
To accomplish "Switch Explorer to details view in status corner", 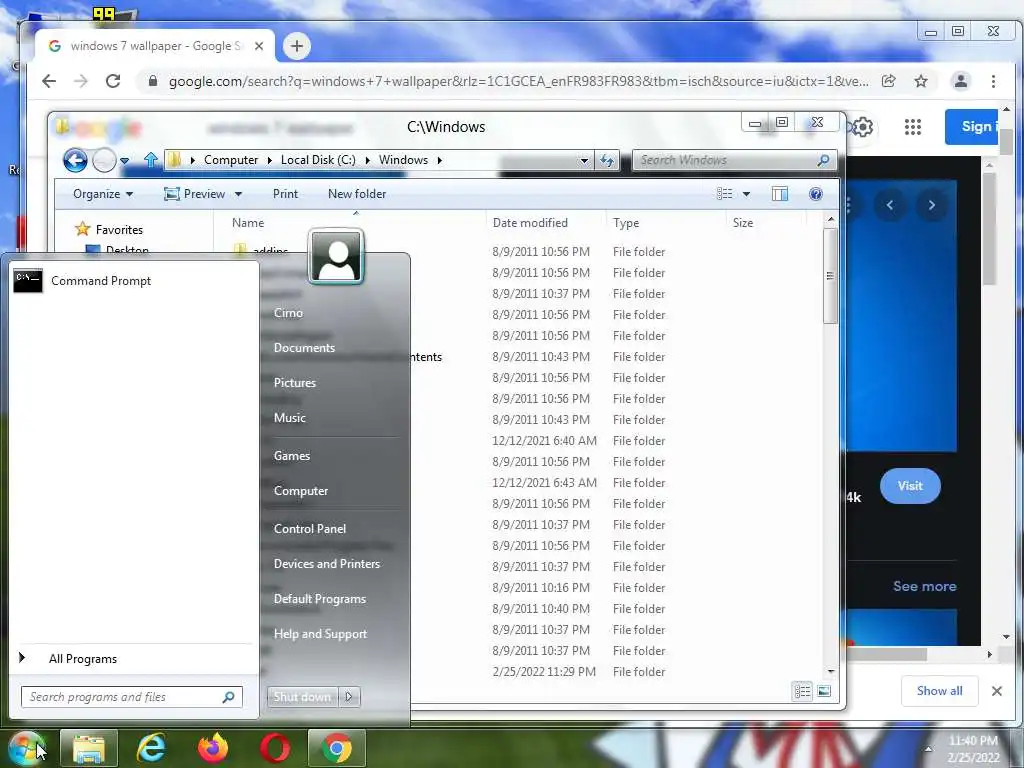I will 803,691.
